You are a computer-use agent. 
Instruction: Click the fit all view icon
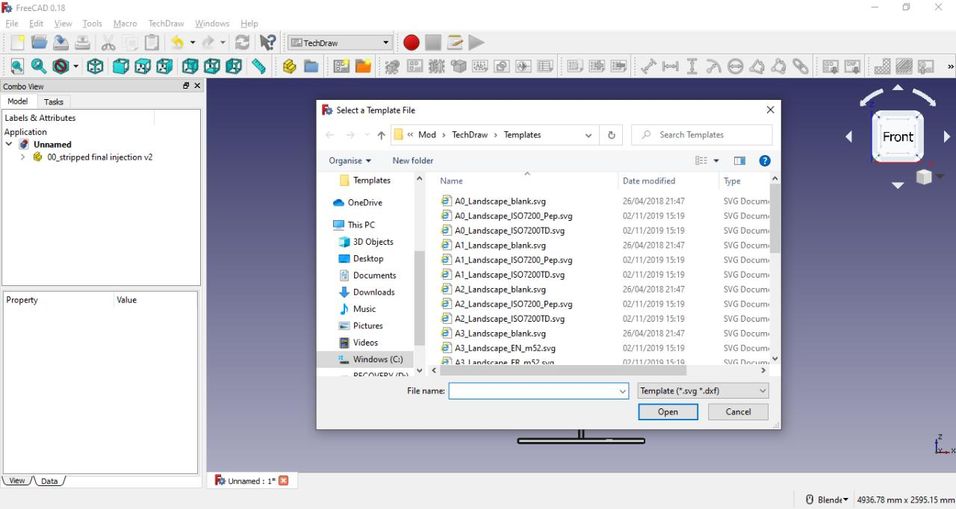(x=18, y=66)
